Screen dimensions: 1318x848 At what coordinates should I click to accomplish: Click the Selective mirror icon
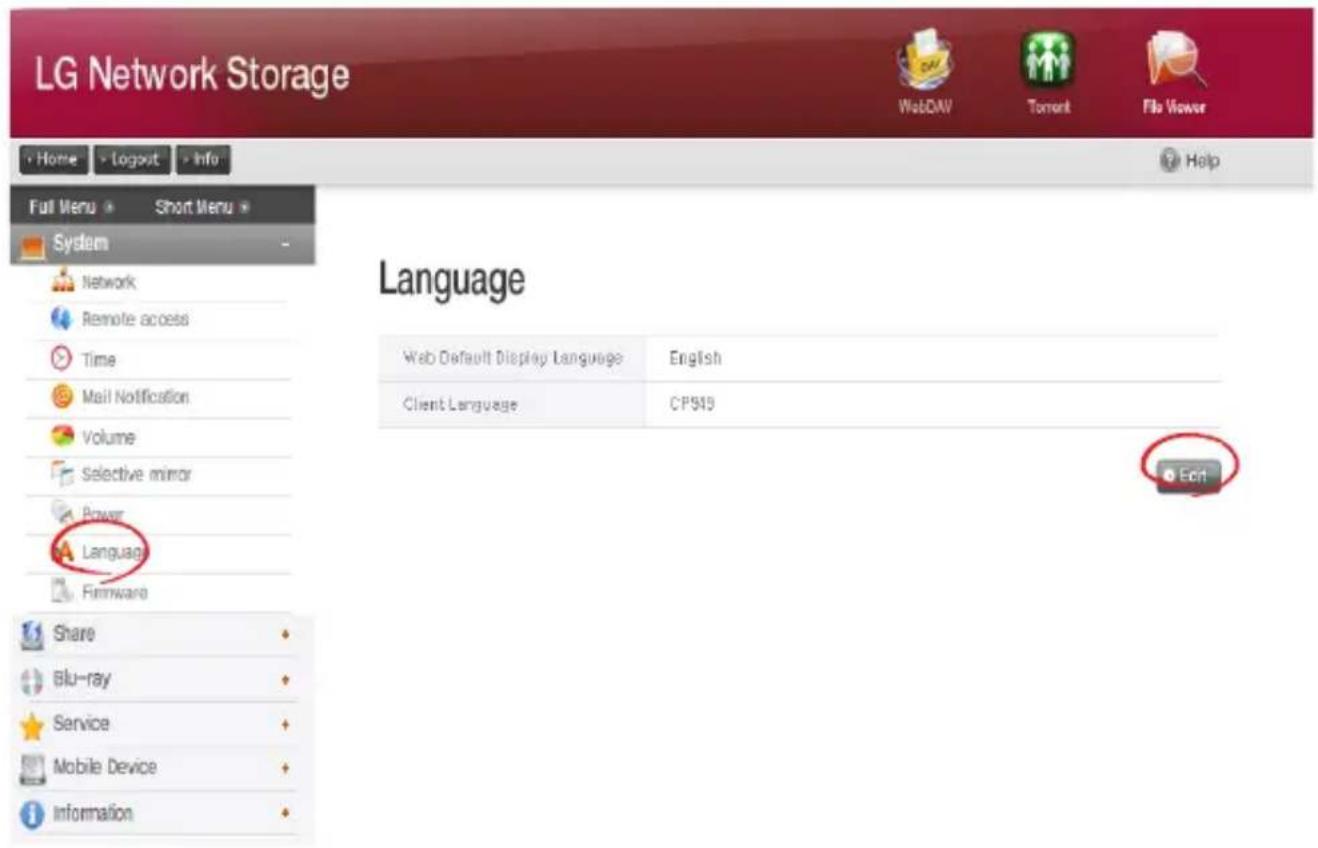(62, 475)
